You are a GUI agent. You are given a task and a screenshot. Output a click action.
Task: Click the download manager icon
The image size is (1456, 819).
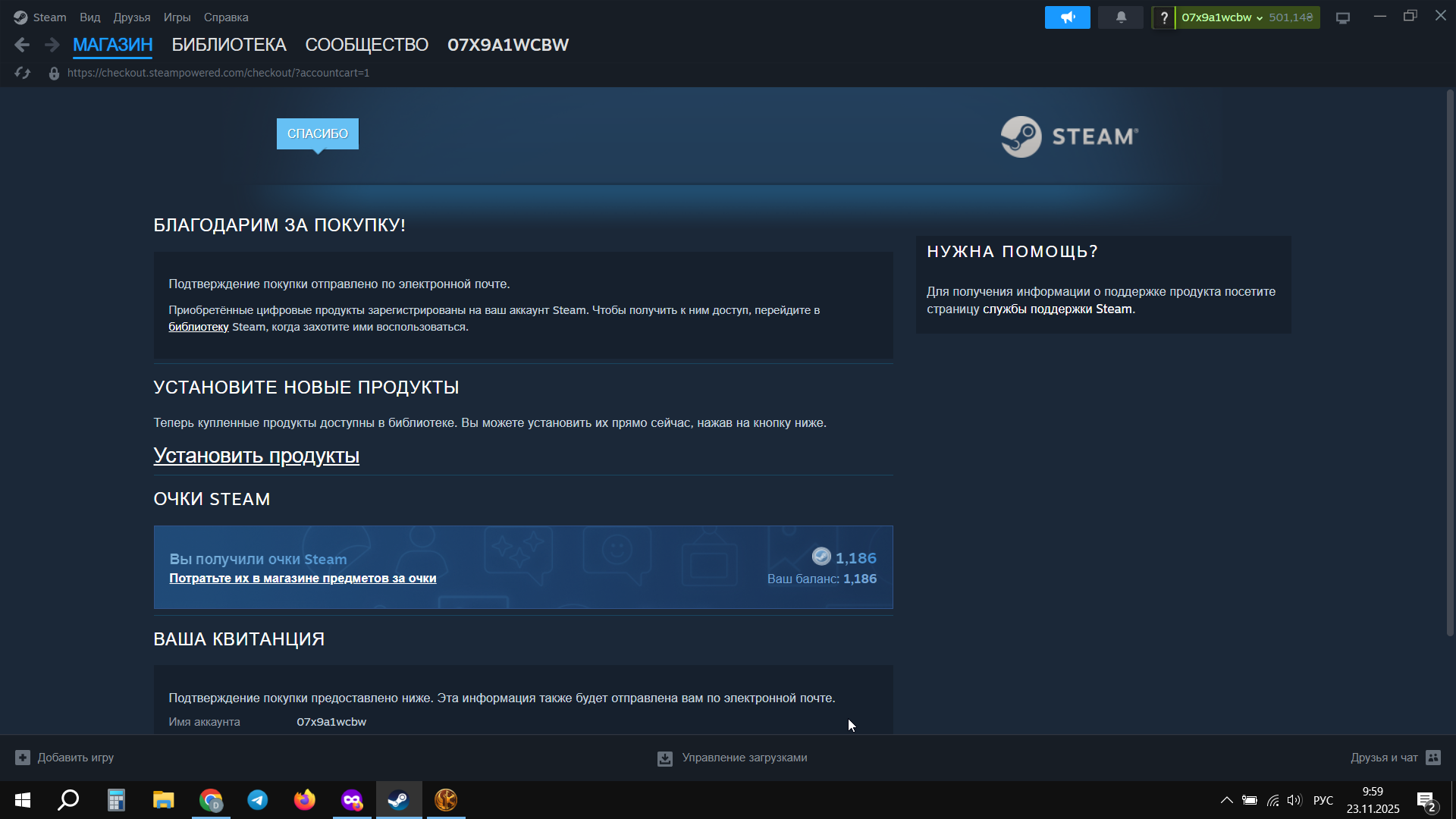pos(664,758)
